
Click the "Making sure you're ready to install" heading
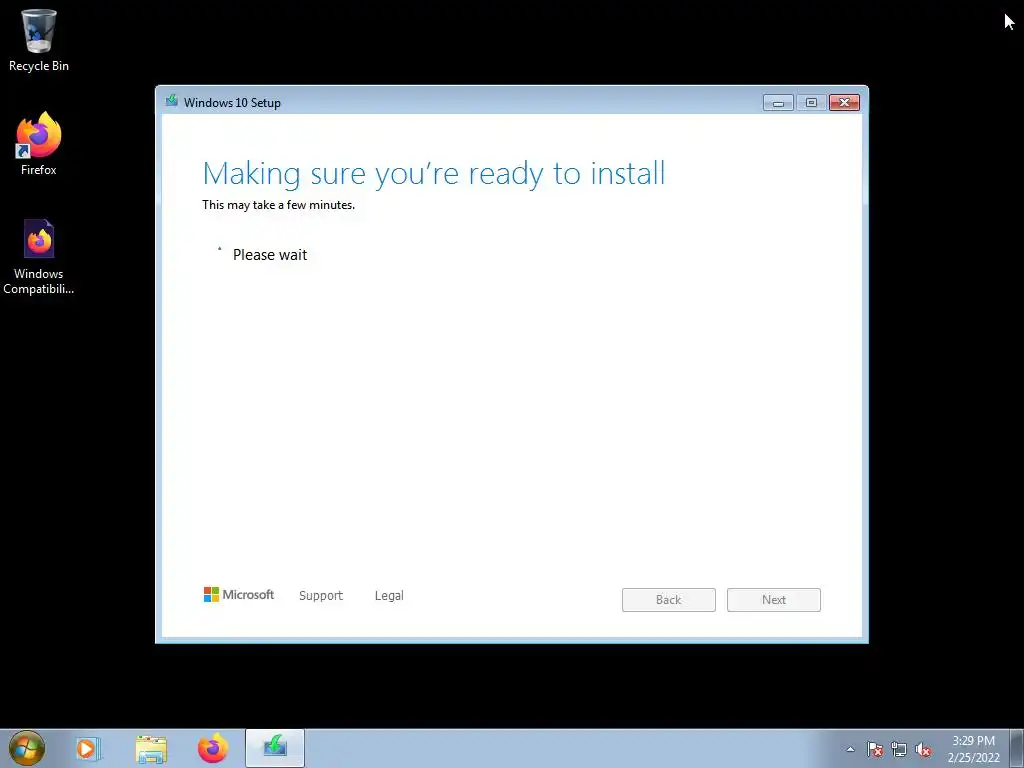click(x=434, y=174)
